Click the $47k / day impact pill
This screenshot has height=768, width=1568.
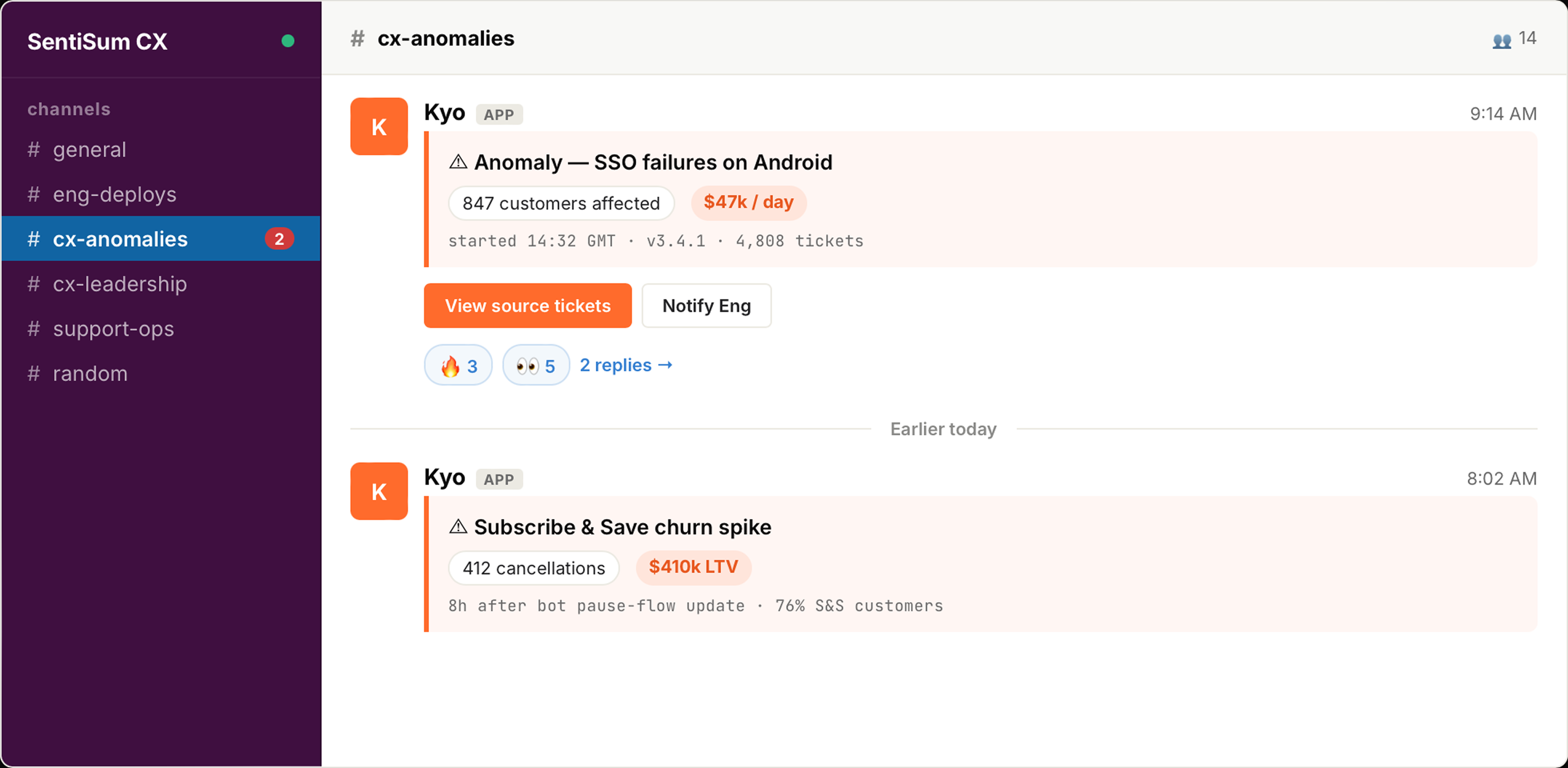tap(749, 202)
